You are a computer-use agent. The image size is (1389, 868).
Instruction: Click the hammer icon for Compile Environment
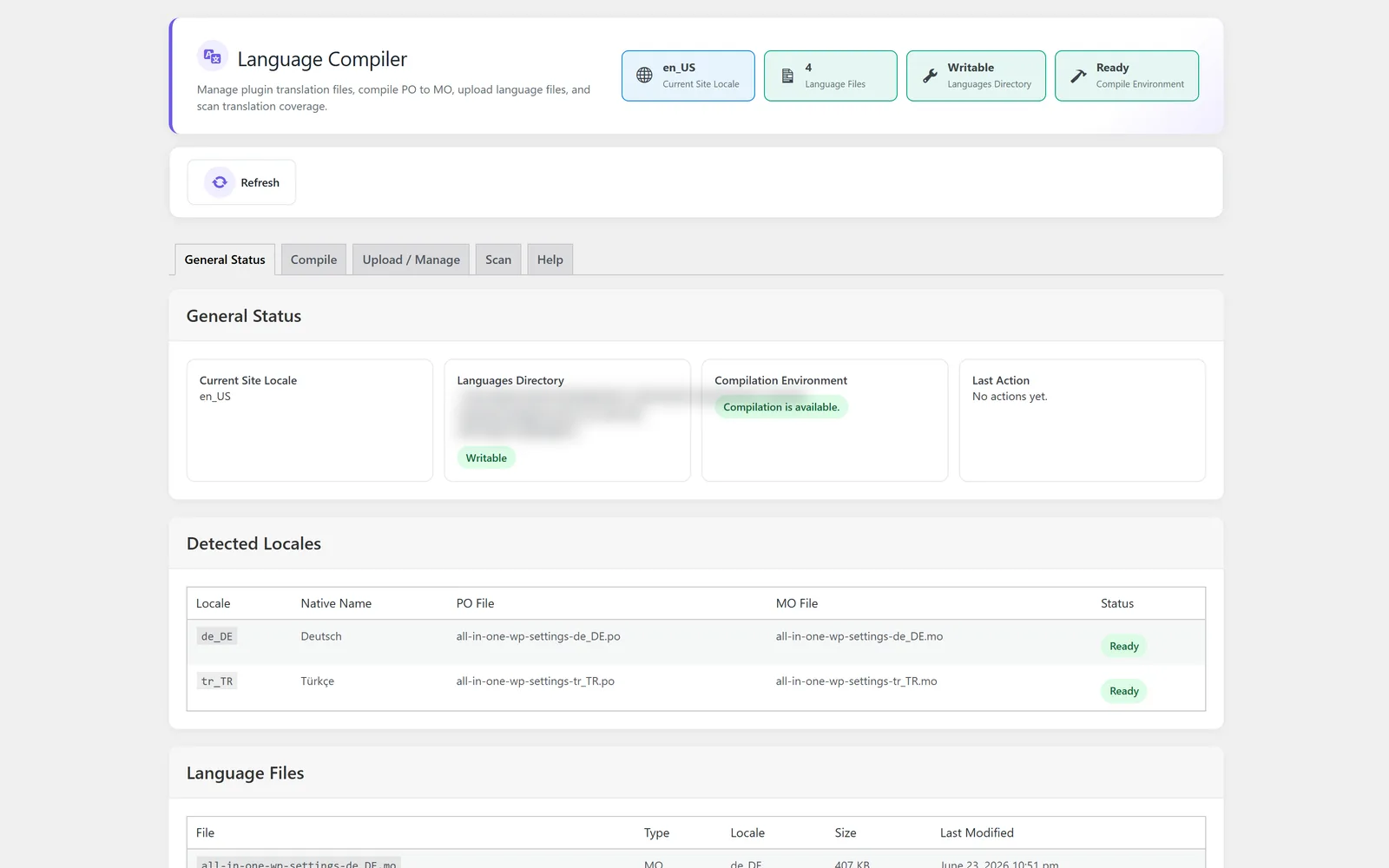(1078, 76)
